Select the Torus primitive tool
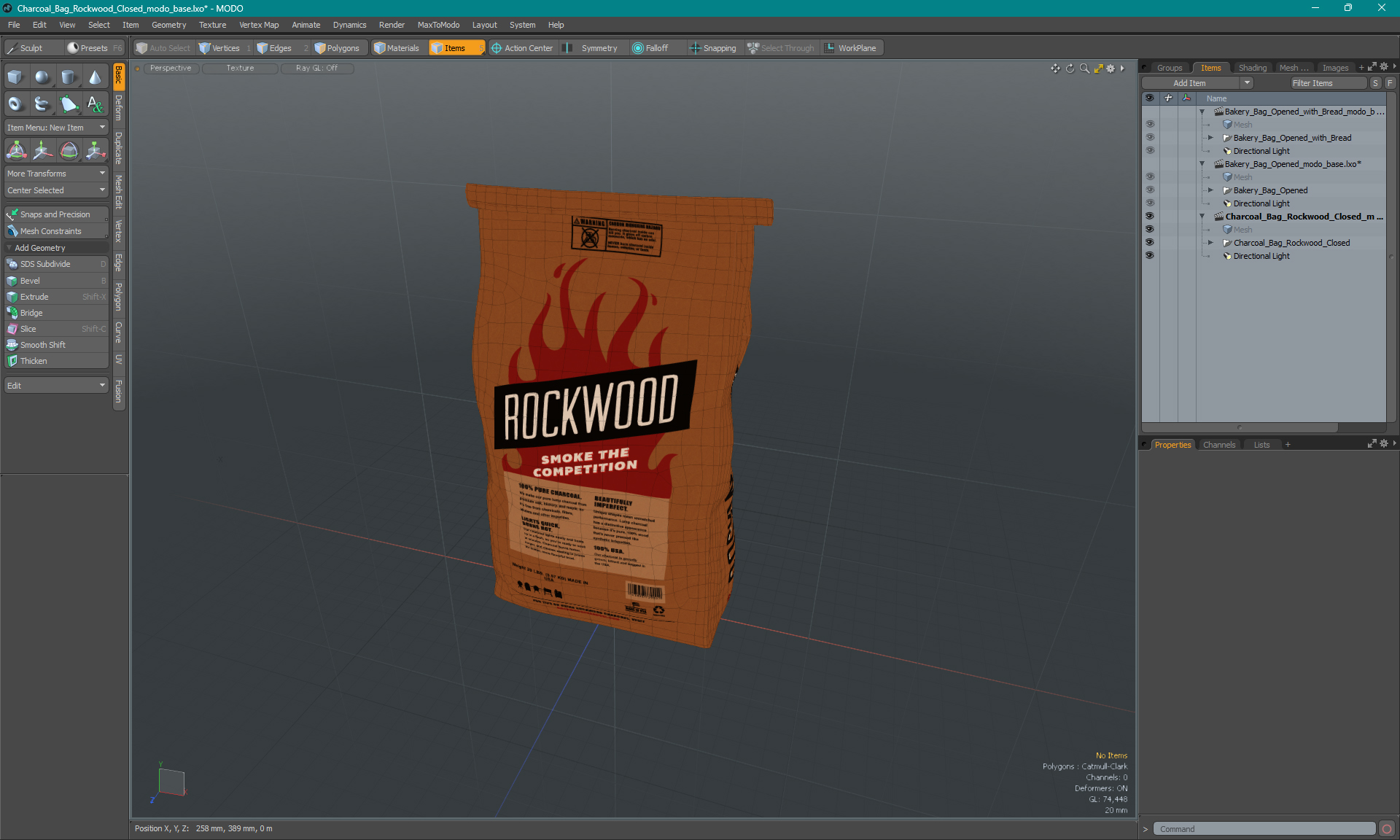 [15, 104]
